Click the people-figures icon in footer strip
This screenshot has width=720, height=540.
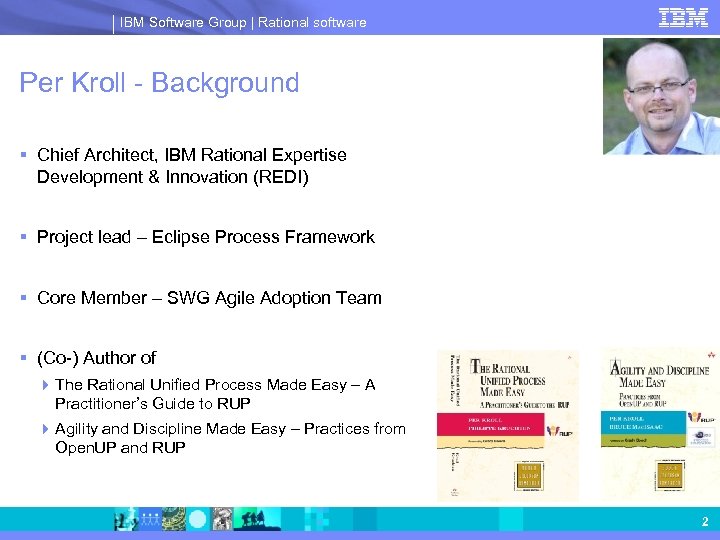[x=150, y=519]
